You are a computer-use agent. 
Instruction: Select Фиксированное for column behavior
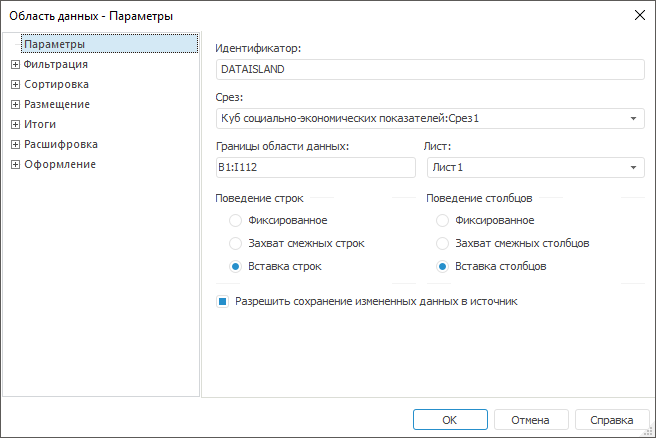point(443,220)
